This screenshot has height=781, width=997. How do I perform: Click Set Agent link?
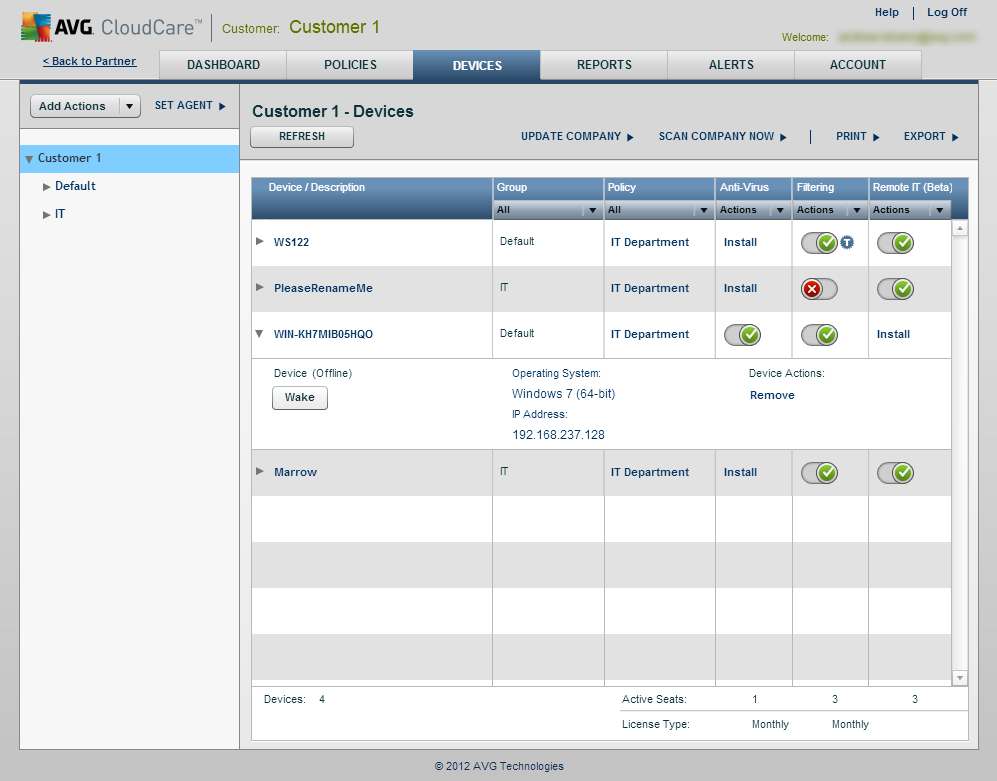(190, 106)
